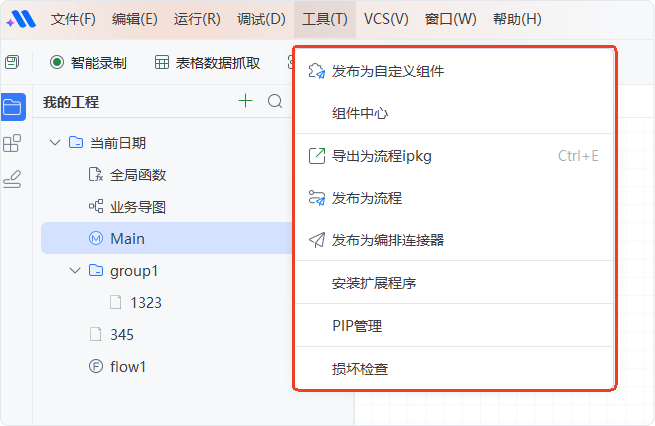Open the 业务导图 tree item
The image size is (655, 426).
[x=137, y=207]
